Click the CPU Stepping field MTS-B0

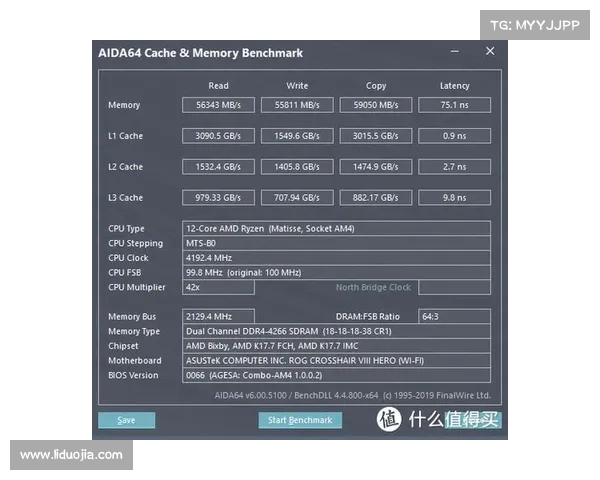[336, 243]
